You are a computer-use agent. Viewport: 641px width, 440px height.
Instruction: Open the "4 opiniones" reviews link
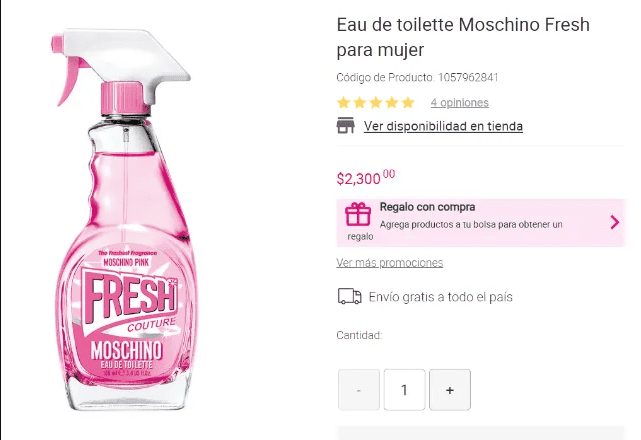click(x=460, y=102)
